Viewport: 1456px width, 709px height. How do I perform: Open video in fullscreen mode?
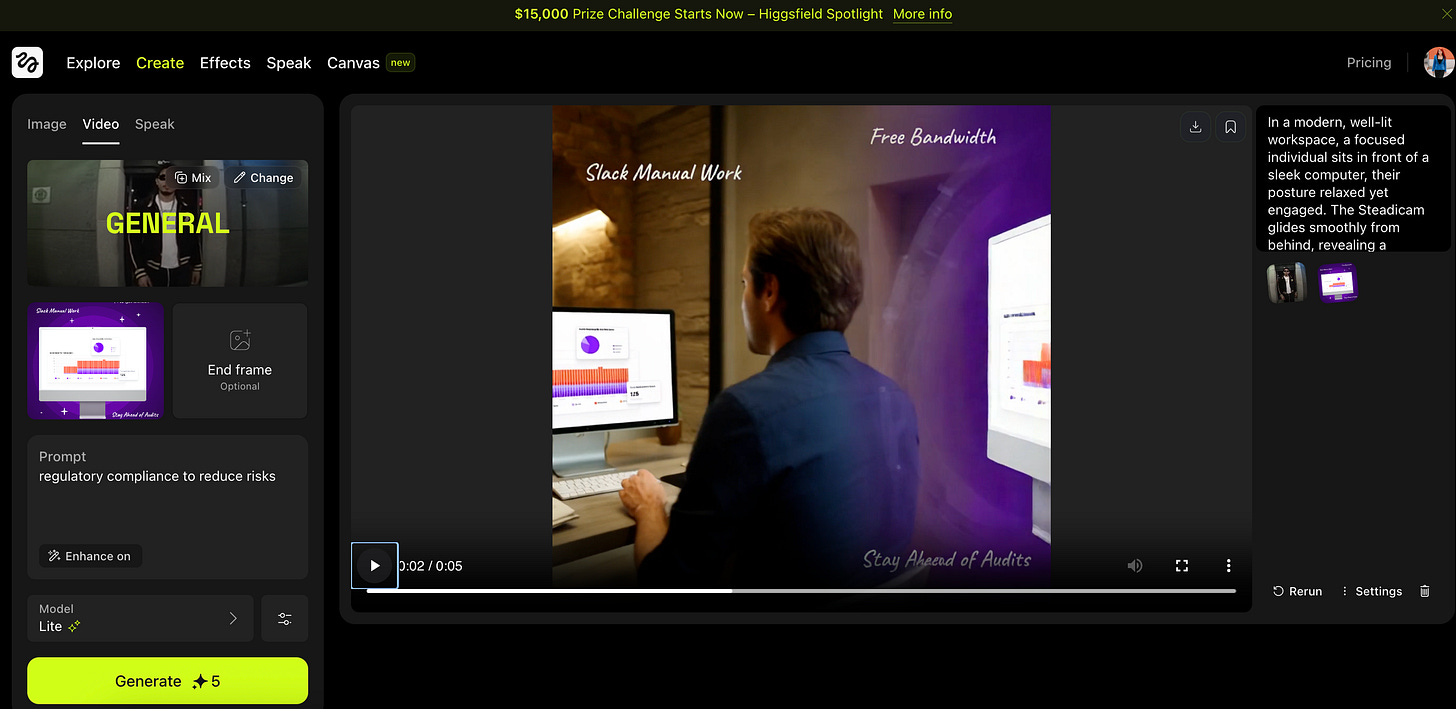[1182, 566]
